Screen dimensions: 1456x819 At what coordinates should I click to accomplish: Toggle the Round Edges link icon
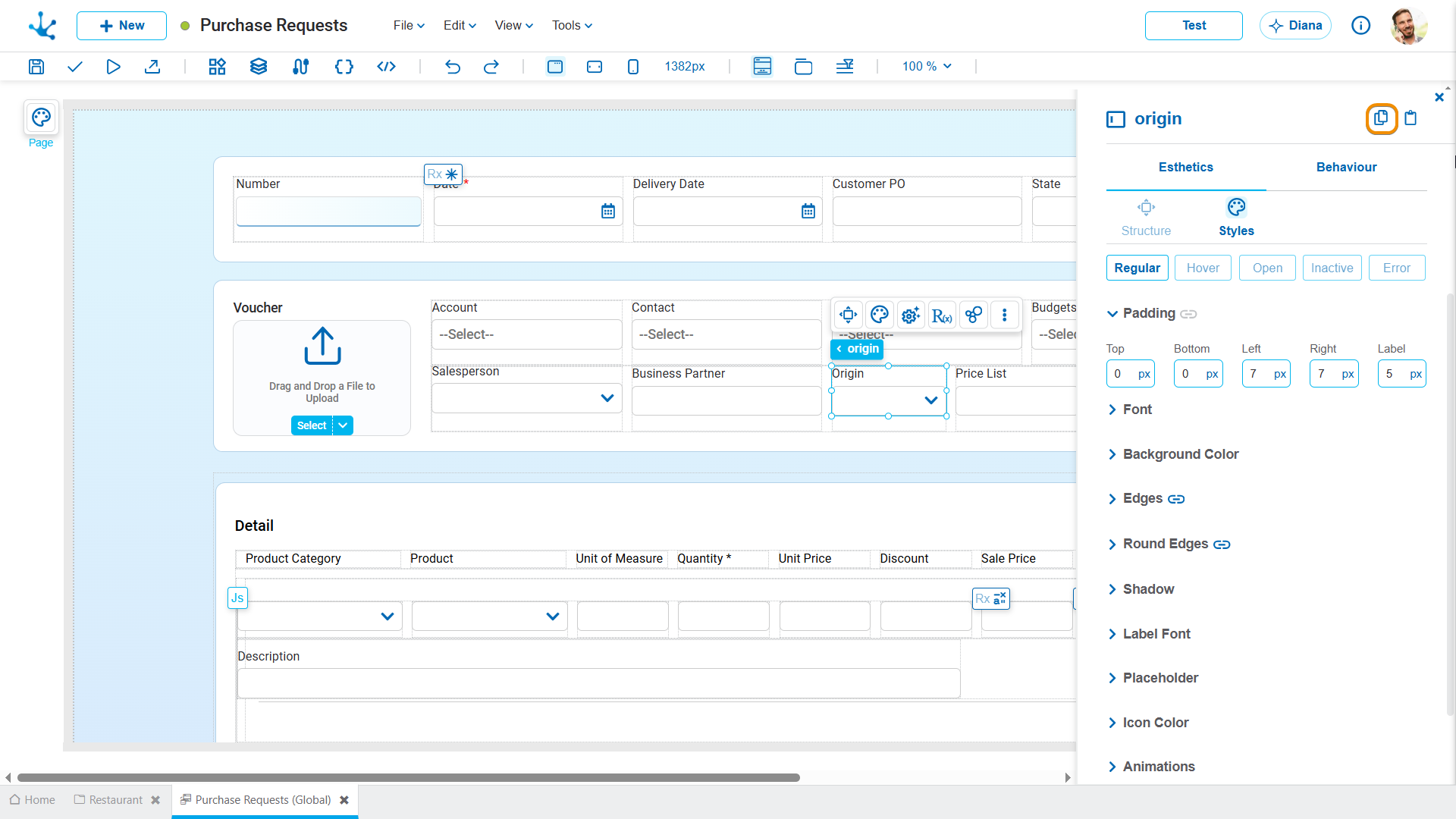pos(1222,544)
